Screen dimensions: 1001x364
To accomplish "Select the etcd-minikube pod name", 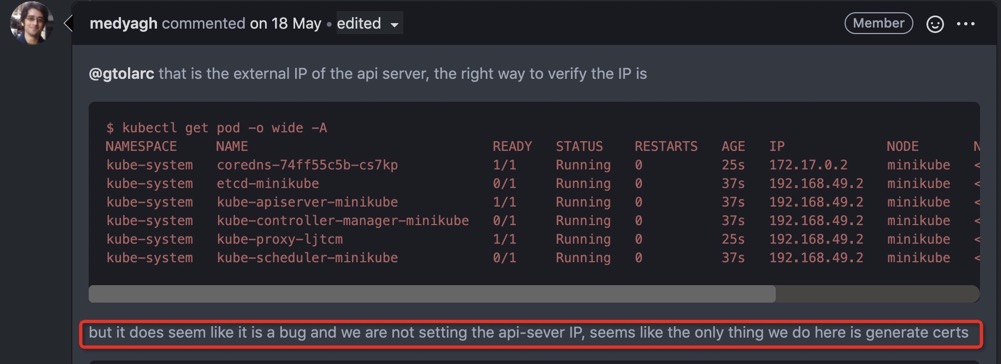I will click(267, 183).
